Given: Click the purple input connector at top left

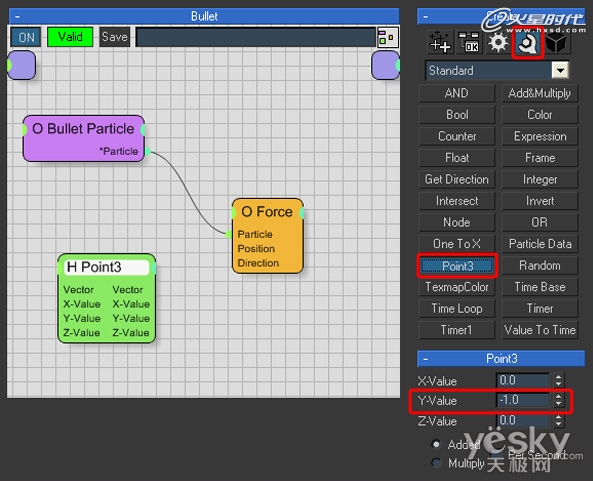Looking at the screenshot, I should point(22,65).
